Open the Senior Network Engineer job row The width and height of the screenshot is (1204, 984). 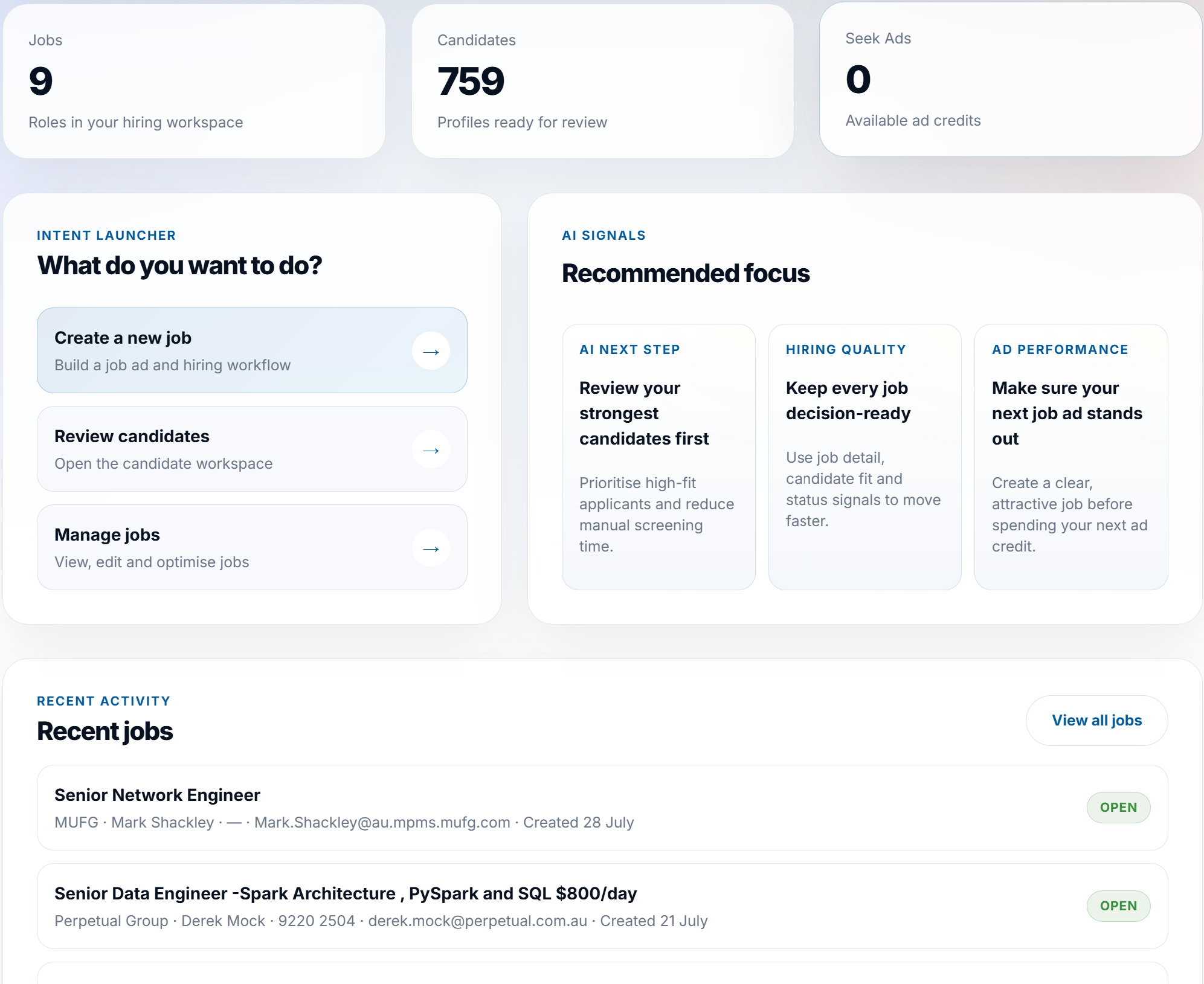[x=602, y=808]
